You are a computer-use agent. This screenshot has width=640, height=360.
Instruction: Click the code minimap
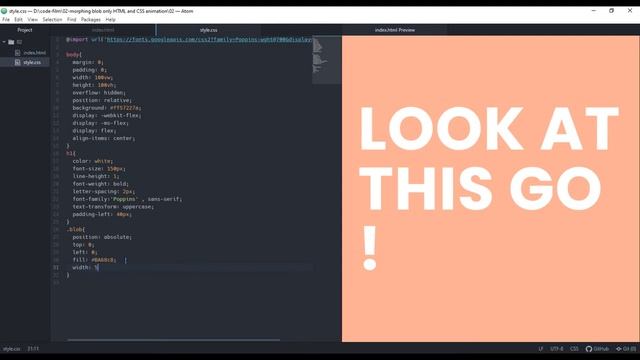click(327, 60)
